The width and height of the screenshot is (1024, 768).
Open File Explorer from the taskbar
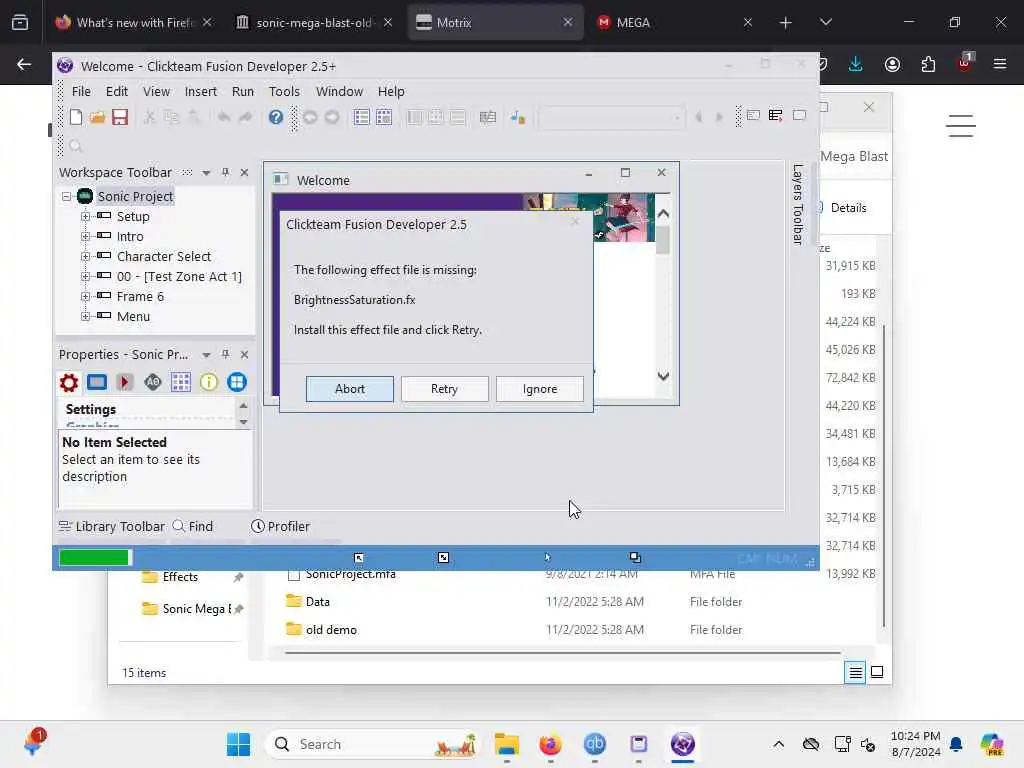(x=507, y=744)
